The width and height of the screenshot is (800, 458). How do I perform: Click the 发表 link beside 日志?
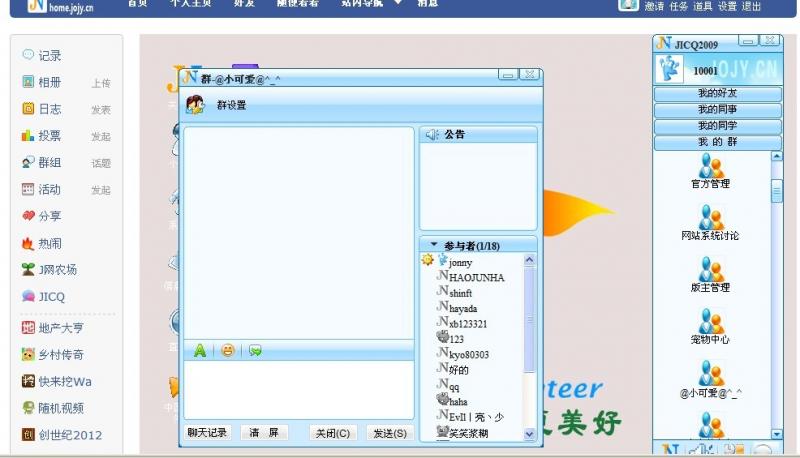[x=101, y=110]
